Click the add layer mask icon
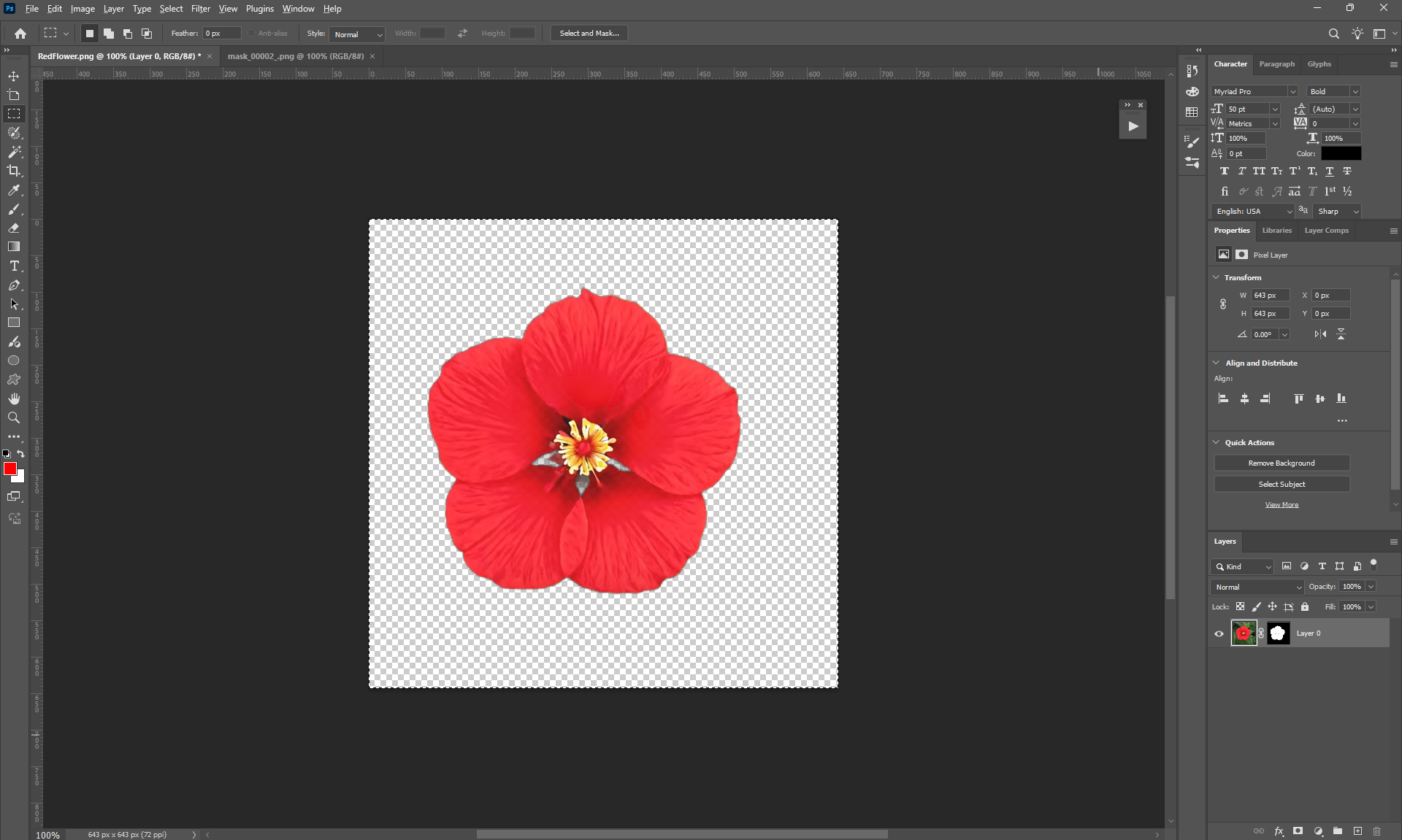Viewport: 1402px width, 840px height. 1298,831
